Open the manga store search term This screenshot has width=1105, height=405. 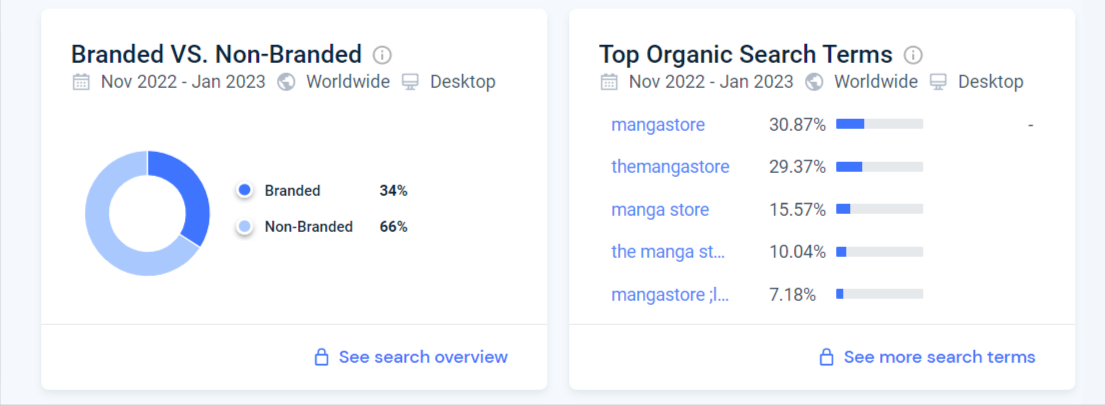[x=660, y=210]
